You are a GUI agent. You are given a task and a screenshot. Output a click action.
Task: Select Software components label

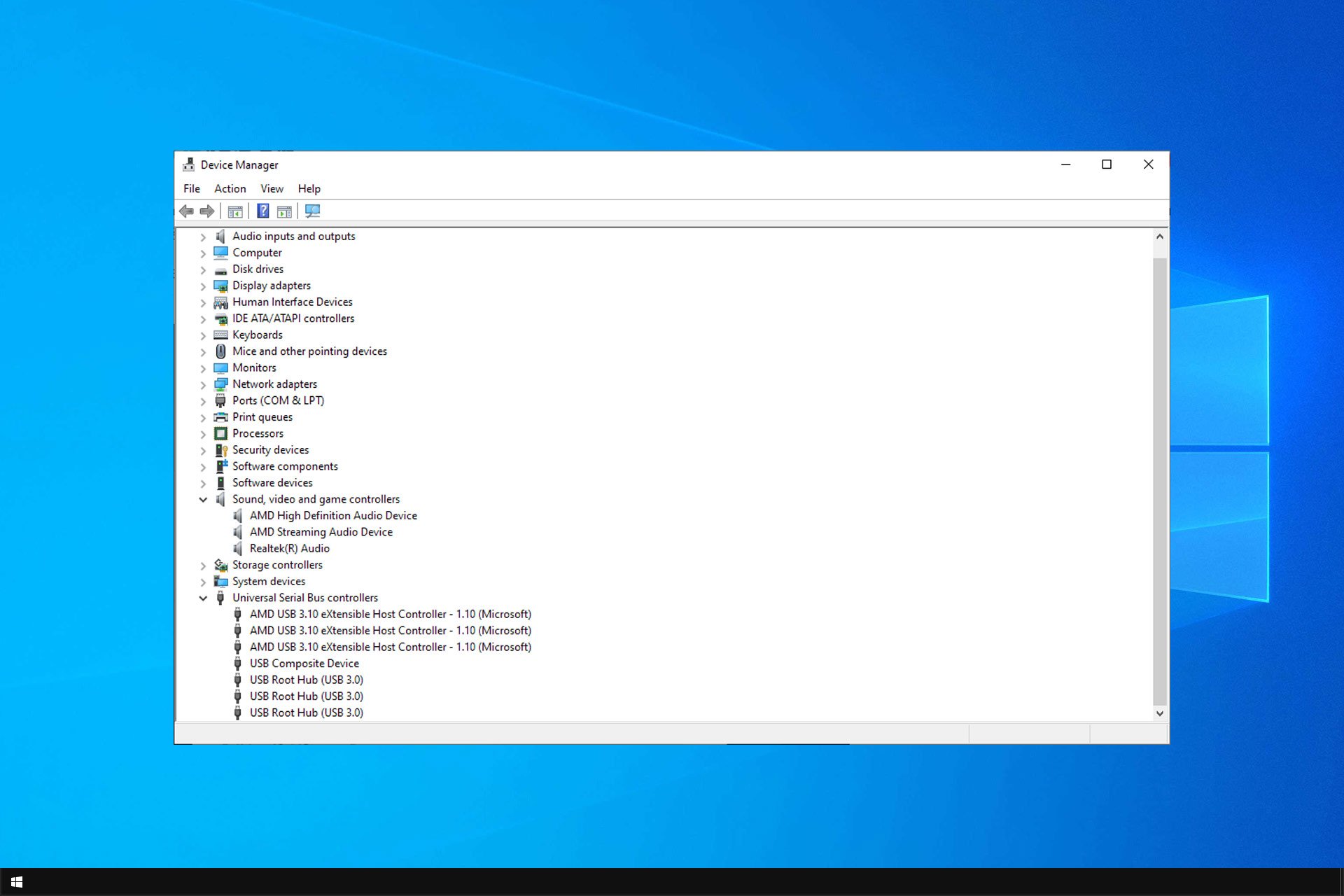click(x=285, y=466)
